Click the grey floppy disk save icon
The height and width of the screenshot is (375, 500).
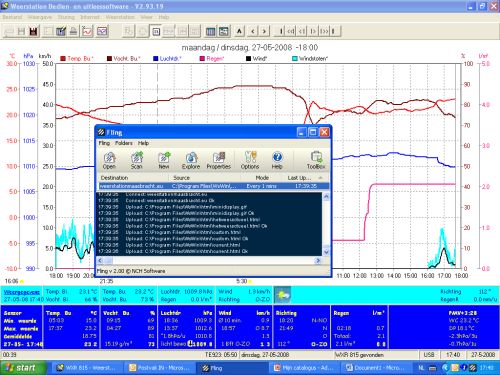coord(22,32)
